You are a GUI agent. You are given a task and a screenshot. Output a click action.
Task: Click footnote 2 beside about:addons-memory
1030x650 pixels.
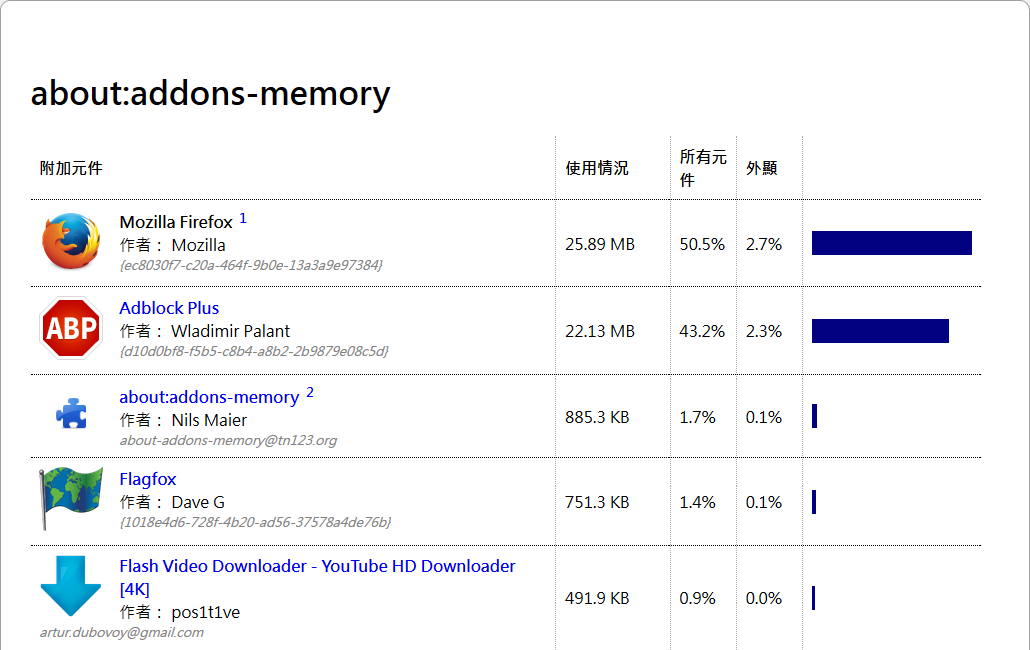click(310, 393)
